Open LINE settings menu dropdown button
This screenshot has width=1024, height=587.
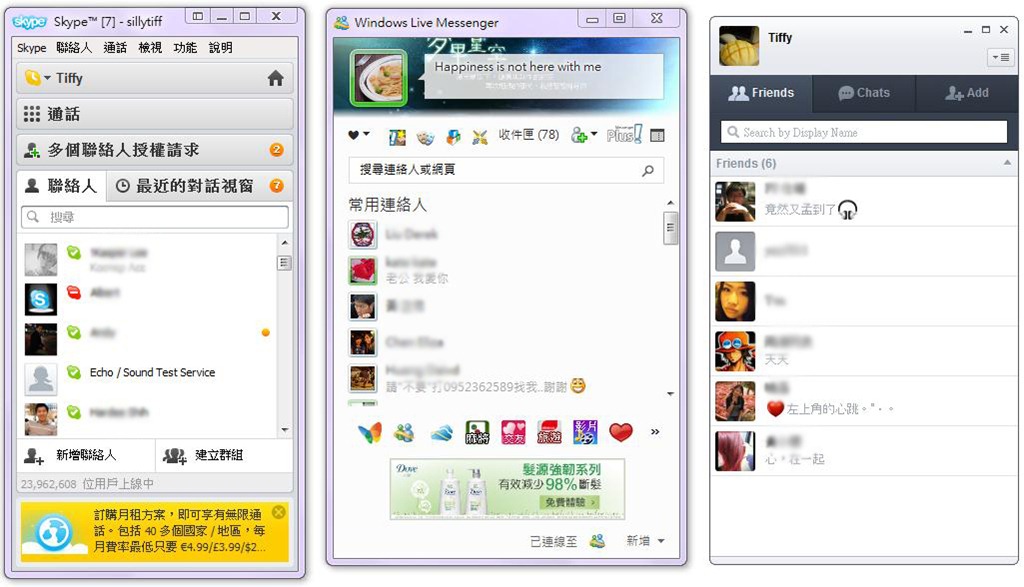click(x=1000, y=57)
